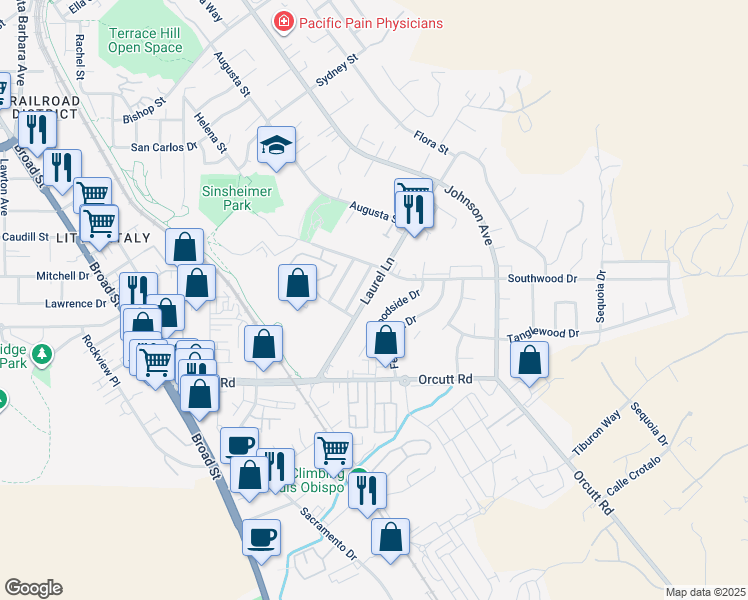Click the coffee cup marker west of Climbing San Luis Obispo
The height and width of the screenshot is (600, 748).
click(x=239, y=445)
